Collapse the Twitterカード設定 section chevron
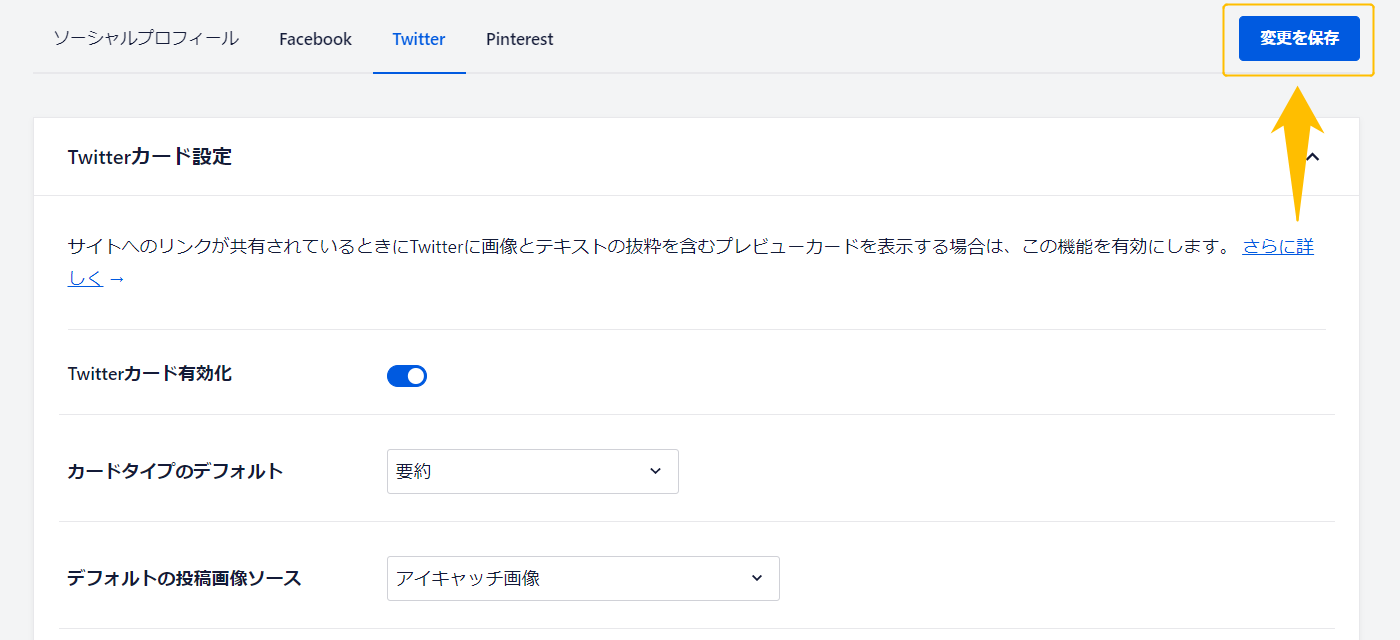The width and height of the screenshot is (1400, 640). click(1314, 157)
